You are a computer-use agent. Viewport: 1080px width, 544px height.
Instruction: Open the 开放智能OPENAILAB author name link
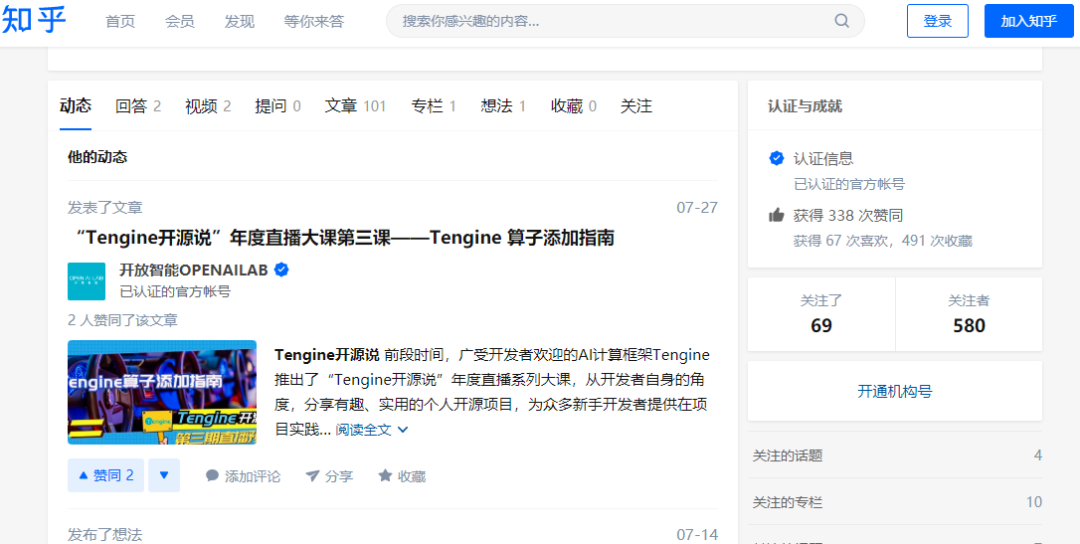click(x=194, y=270)
